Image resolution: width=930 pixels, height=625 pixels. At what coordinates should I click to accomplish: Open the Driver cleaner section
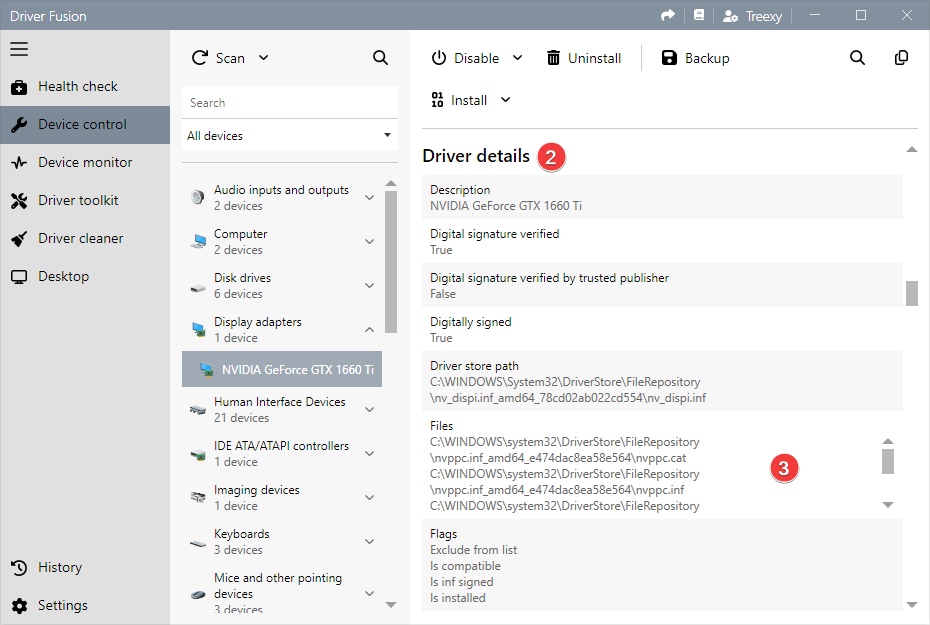coord(85,238)
